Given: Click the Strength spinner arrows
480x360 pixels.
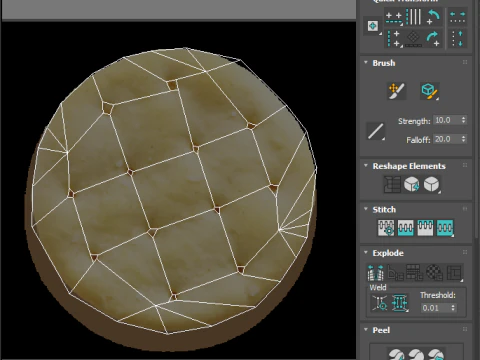Looking at the screenshot, I should [x=464, y=120].
